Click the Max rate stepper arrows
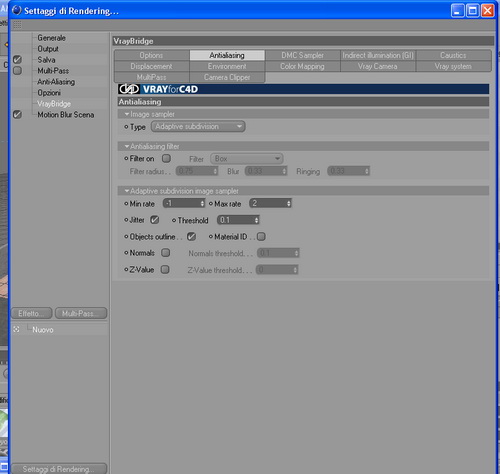500x474 pixels. point(289,203)
